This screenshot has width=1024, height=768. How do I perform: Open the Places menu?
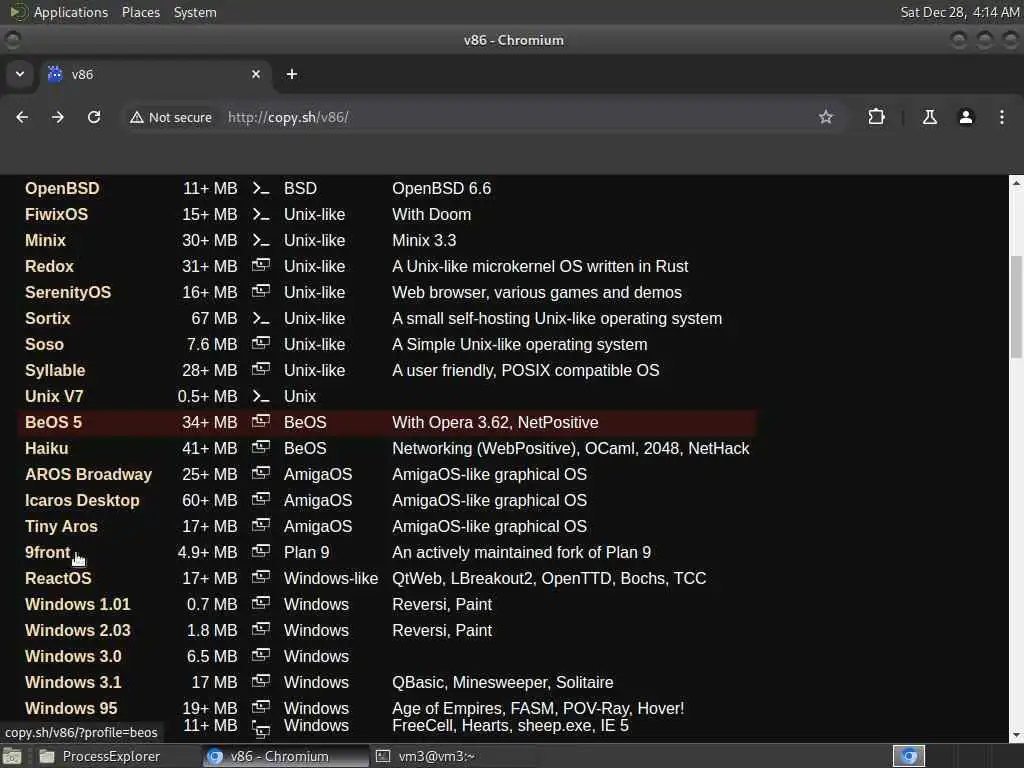click(x=141, y=12)
